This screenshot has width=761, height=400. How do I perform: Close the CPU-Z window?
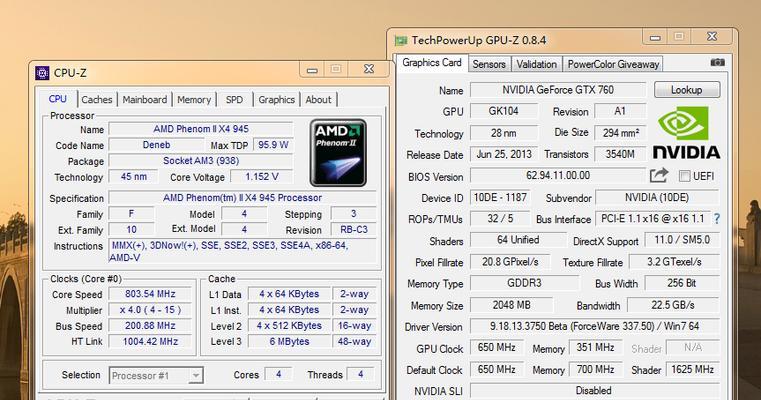(x=369, y=69)
